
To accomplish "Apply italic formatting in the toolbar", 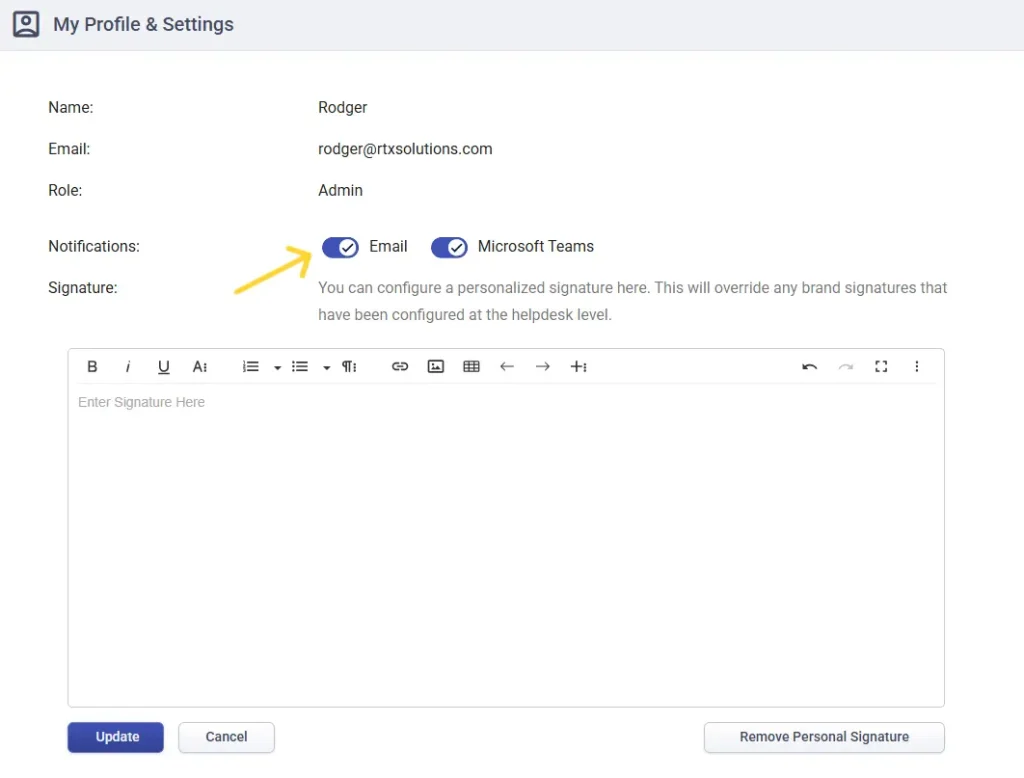I will [128, 367].
